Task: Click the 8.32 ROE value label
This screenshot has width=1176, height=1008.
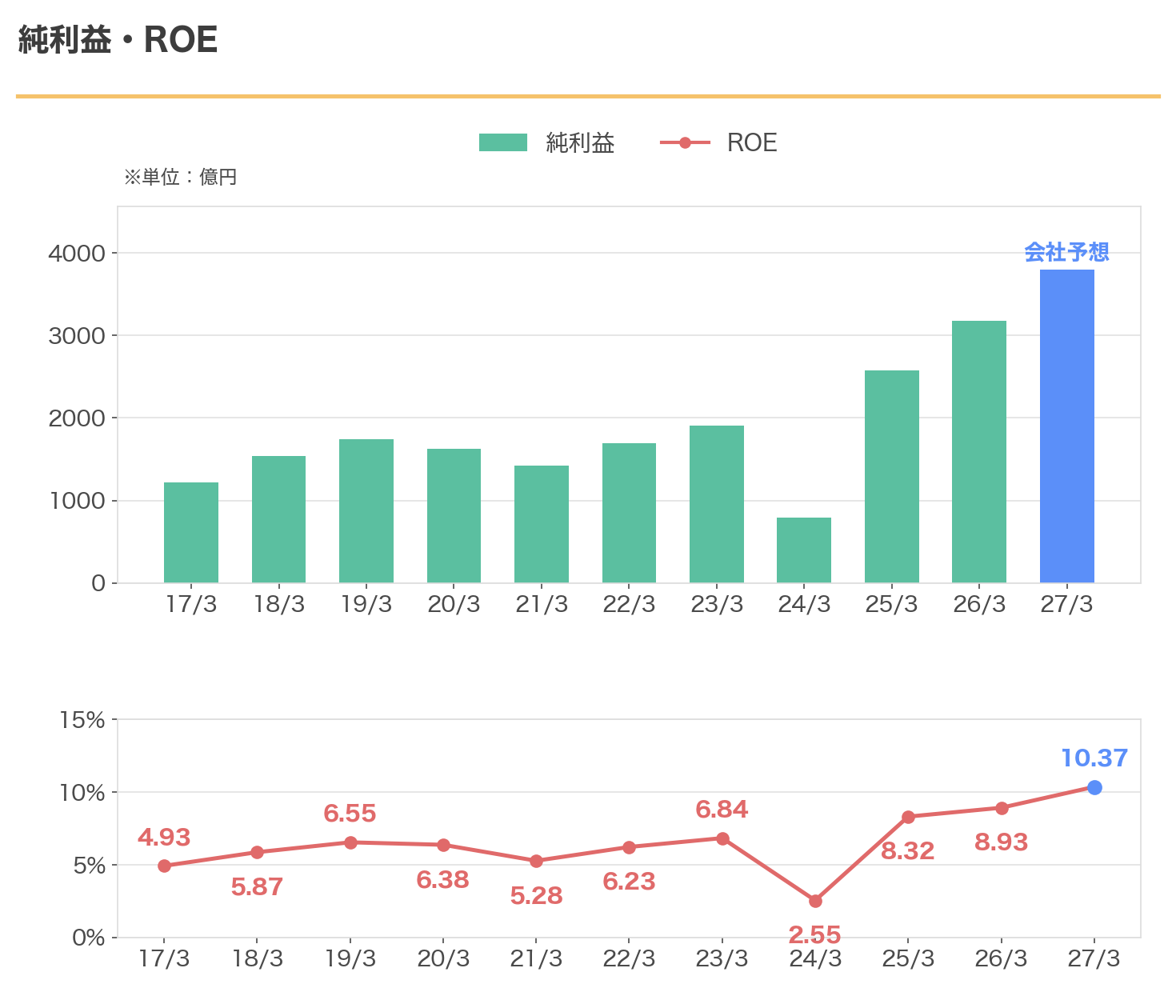Action: (908, 851)
